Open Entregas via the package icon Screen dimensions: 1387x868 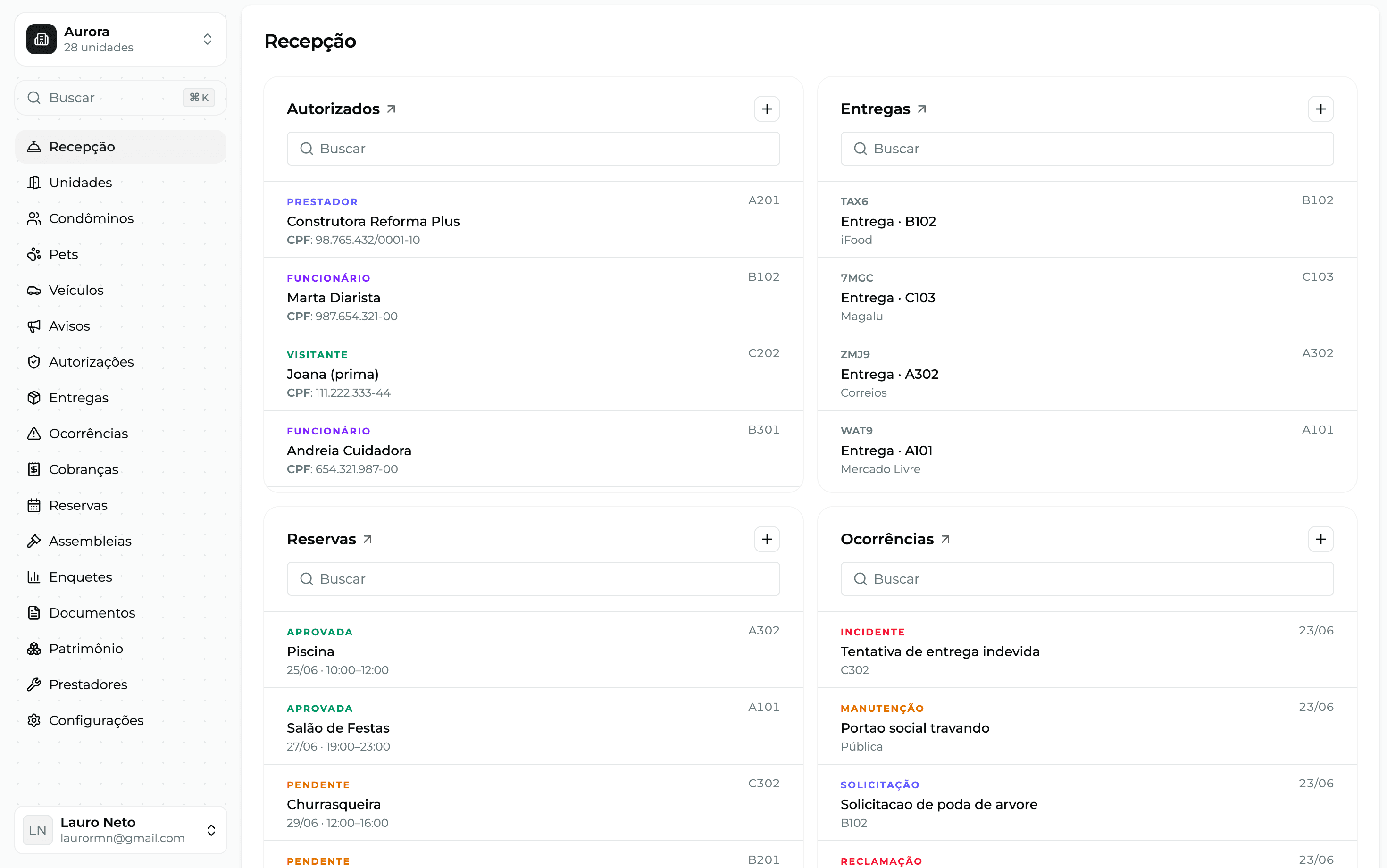(34, 398)
